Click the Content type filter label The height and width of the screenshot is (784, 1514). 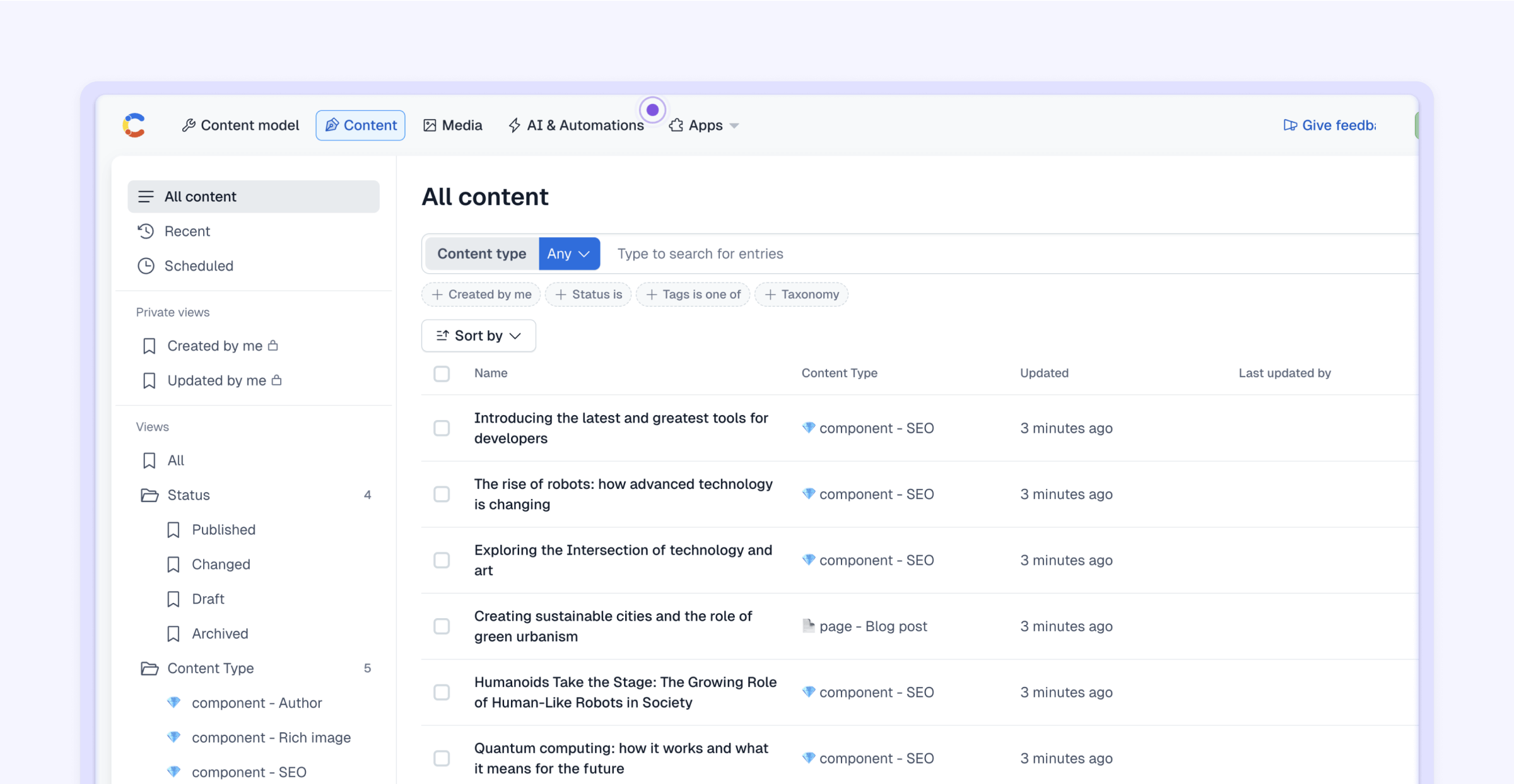tap(482, 254)
